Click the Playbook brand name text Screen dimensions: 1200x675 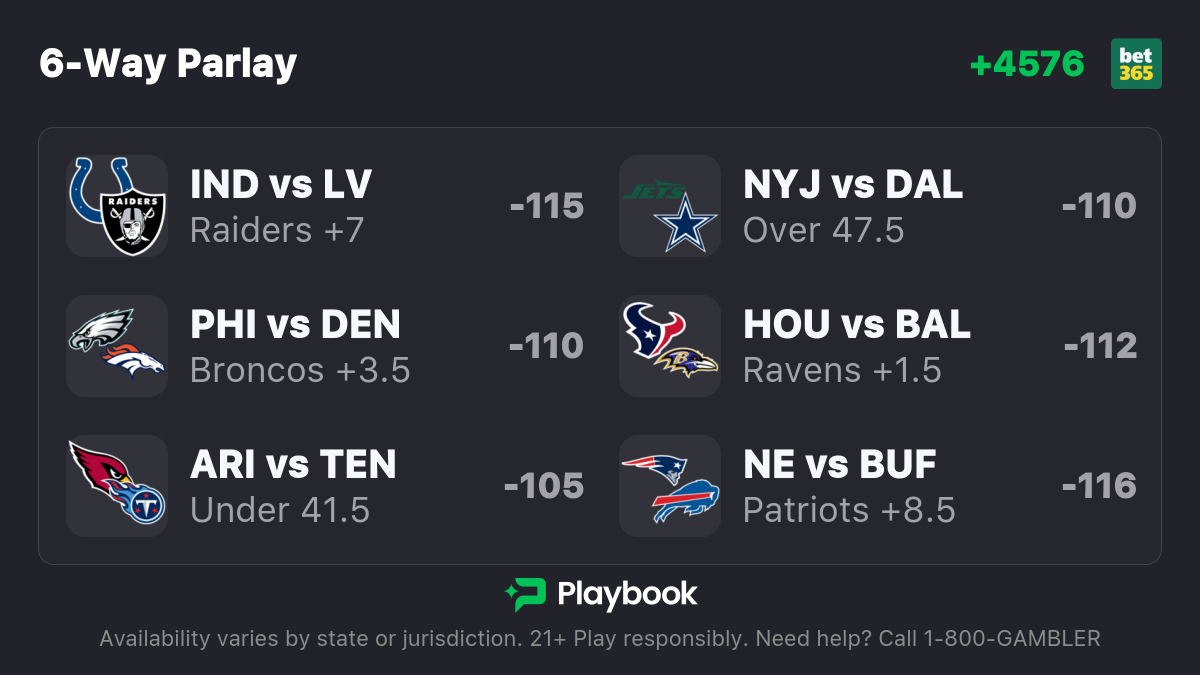click(627, 595)
